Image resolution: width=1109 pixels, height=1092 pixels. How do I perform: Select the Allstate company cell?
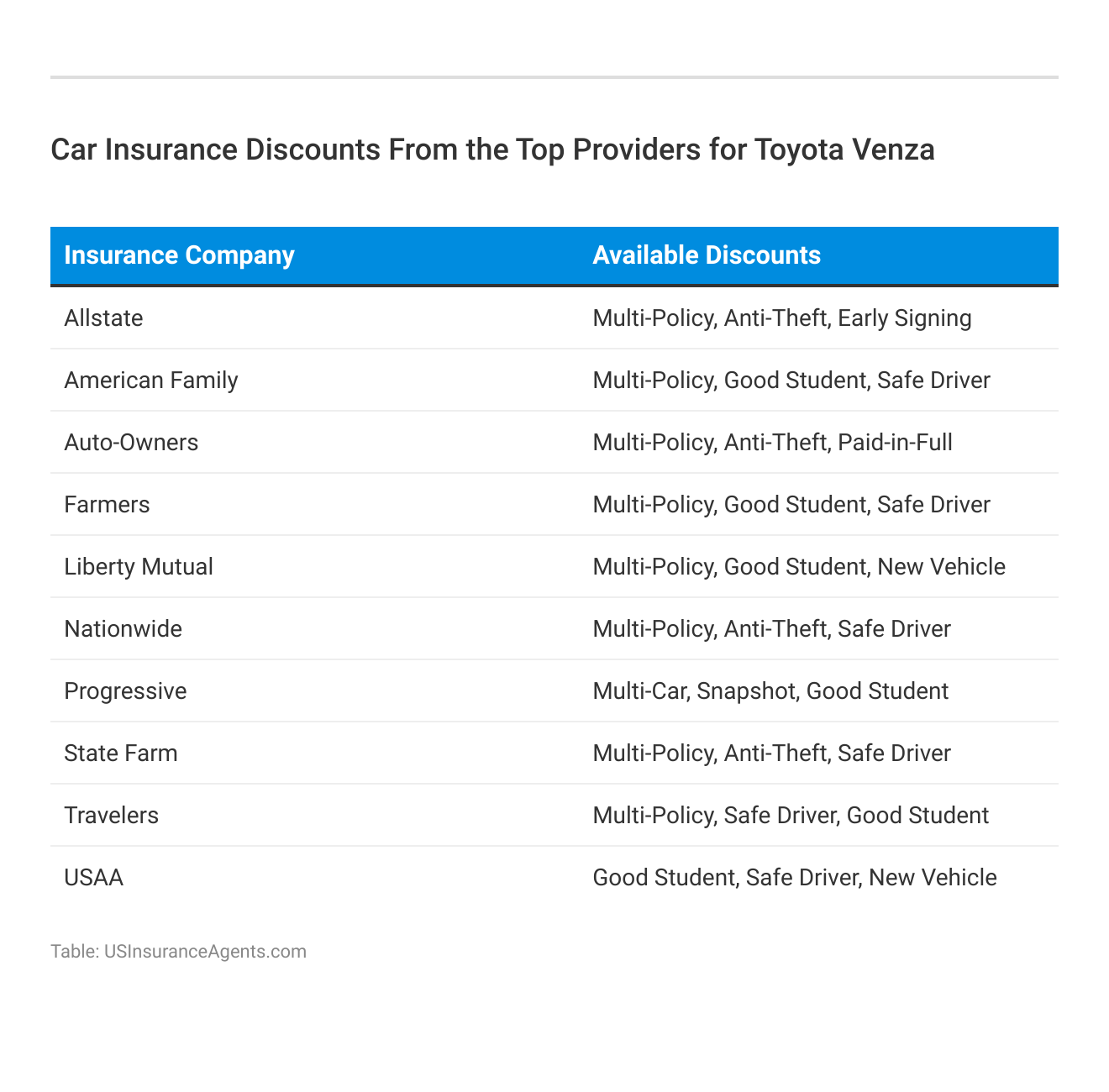pos(103,318)
